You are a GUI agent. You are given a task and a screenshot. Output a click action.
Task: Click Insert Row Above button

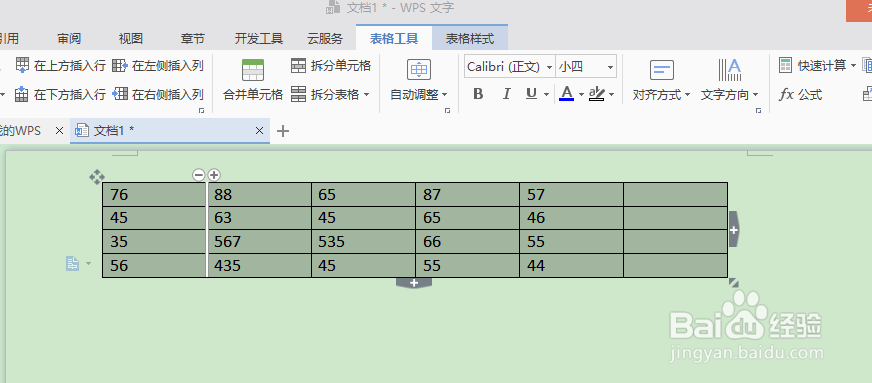coord(61,66)
